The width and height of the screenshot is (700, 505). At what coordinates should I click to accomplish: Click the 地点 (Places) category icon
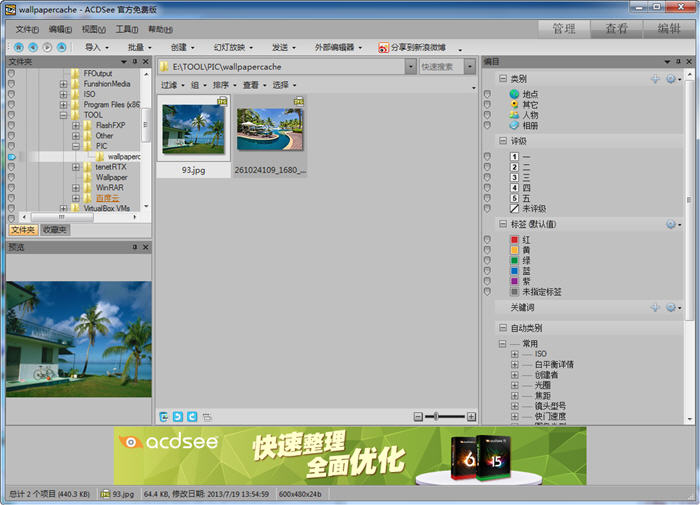514,94
